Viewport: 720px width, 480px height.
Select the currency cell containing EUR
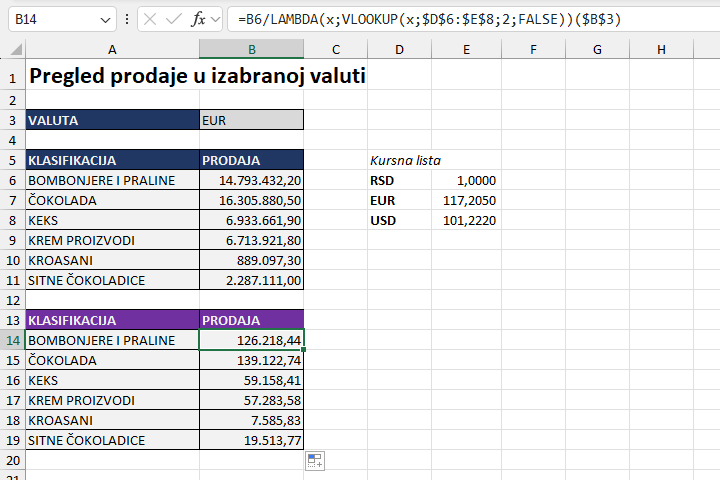(251, 120)
